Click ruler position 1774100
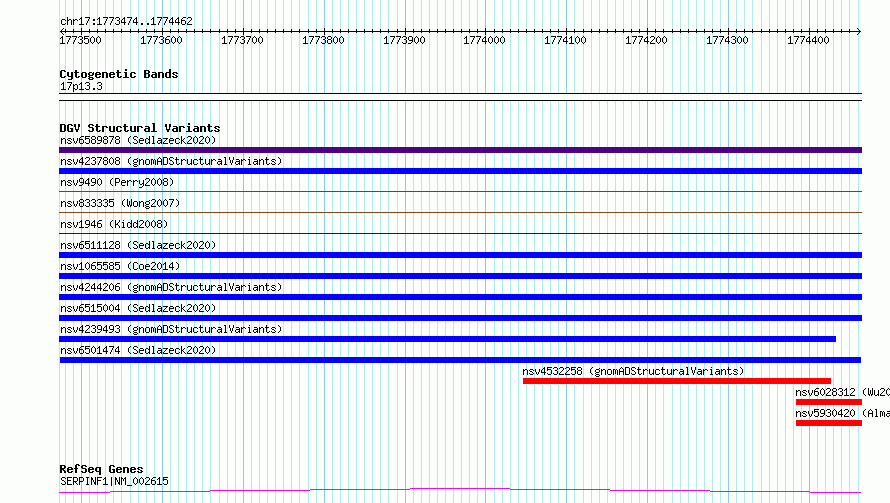This screenshot has height=503, width=890. [565, 40]
